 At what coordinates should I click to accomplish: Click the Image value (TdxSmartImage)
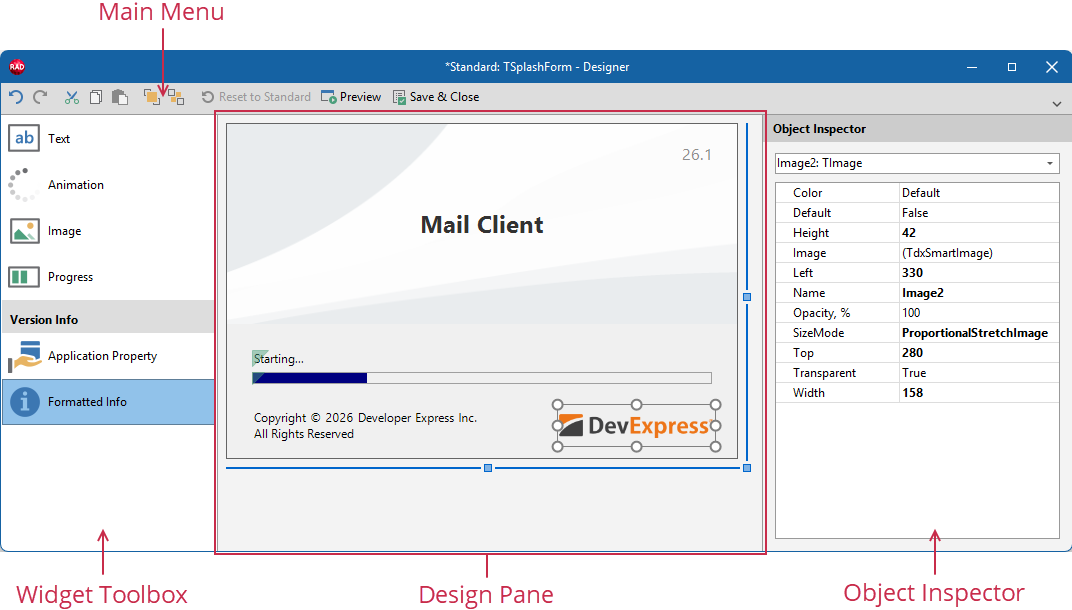[978, 253]
